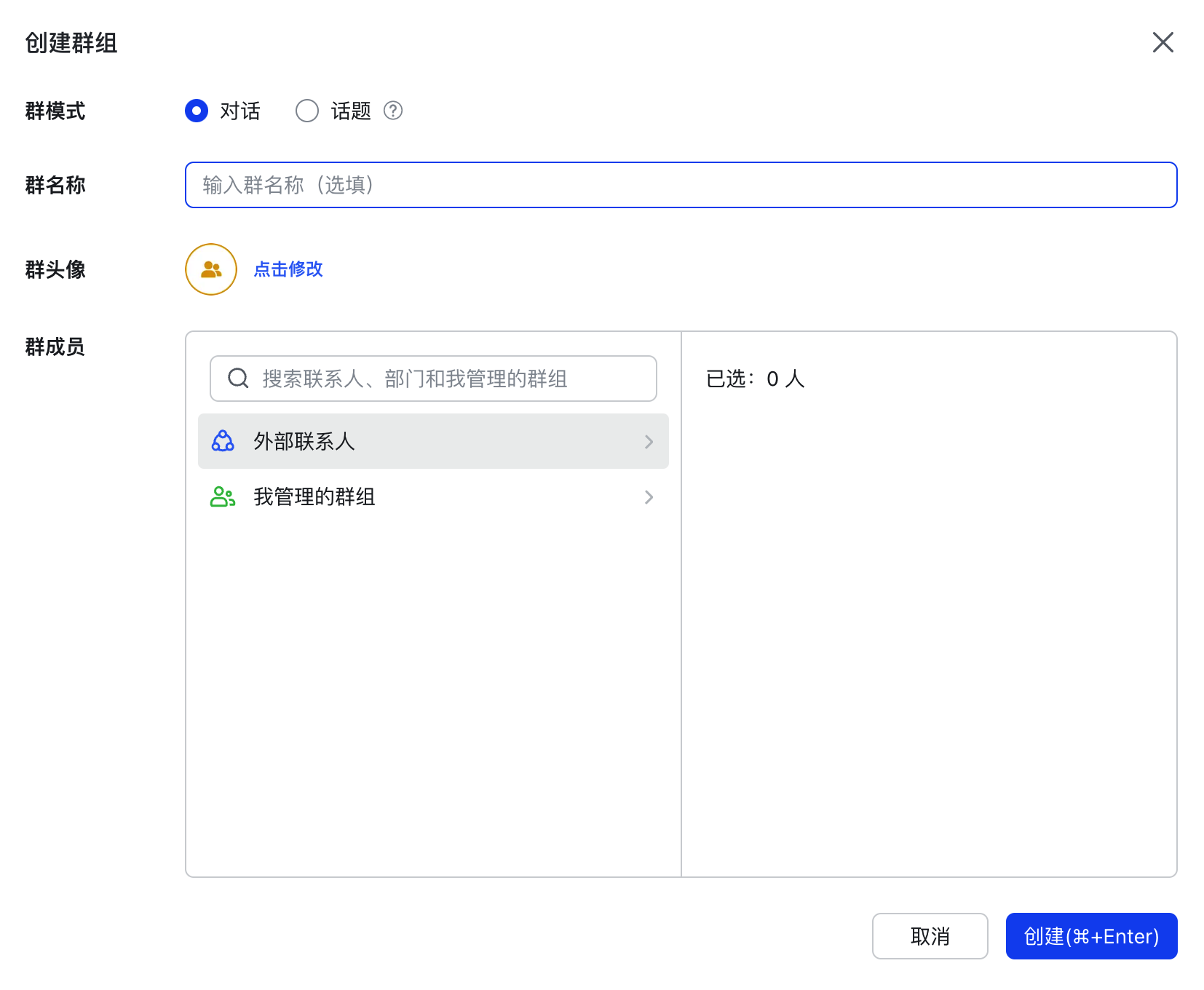
Task: Open the 外部联系人 contact list
Action: 304,441
